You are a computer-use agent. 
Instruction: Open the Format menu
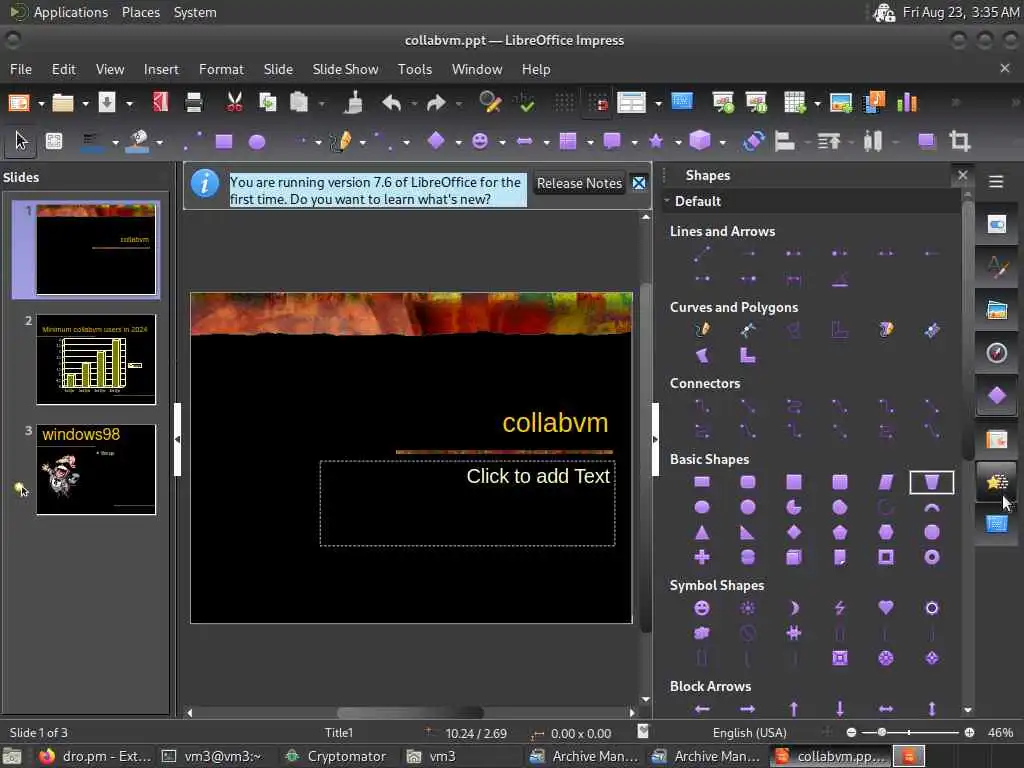point(221,69)
